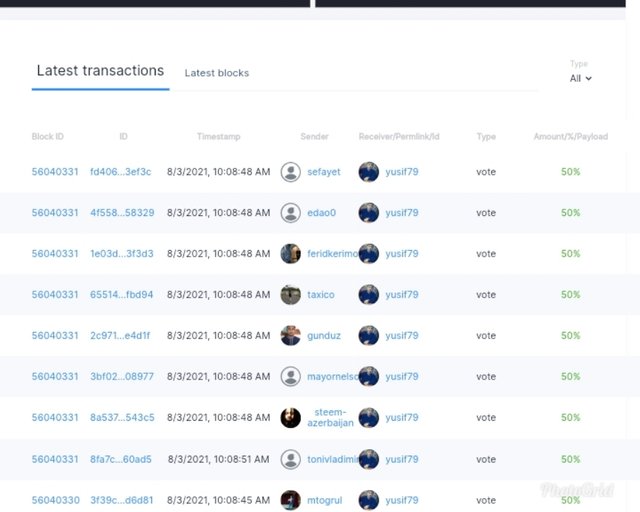Click the Timestamp column header
Screen dimensions: 640x512
tap(218, 136)
